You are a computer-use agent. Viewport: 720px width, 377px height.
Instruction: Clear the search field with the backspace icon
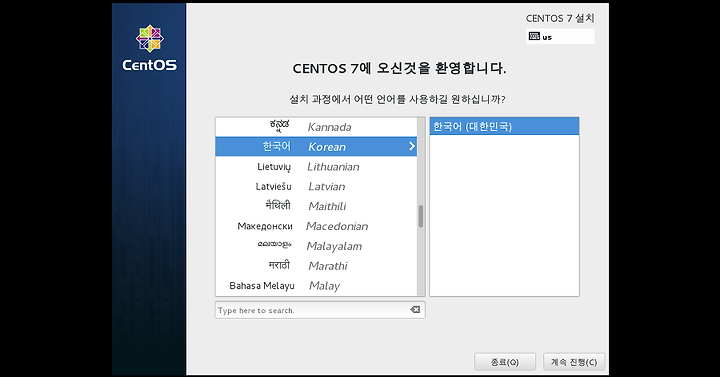(x=415, y=310)
